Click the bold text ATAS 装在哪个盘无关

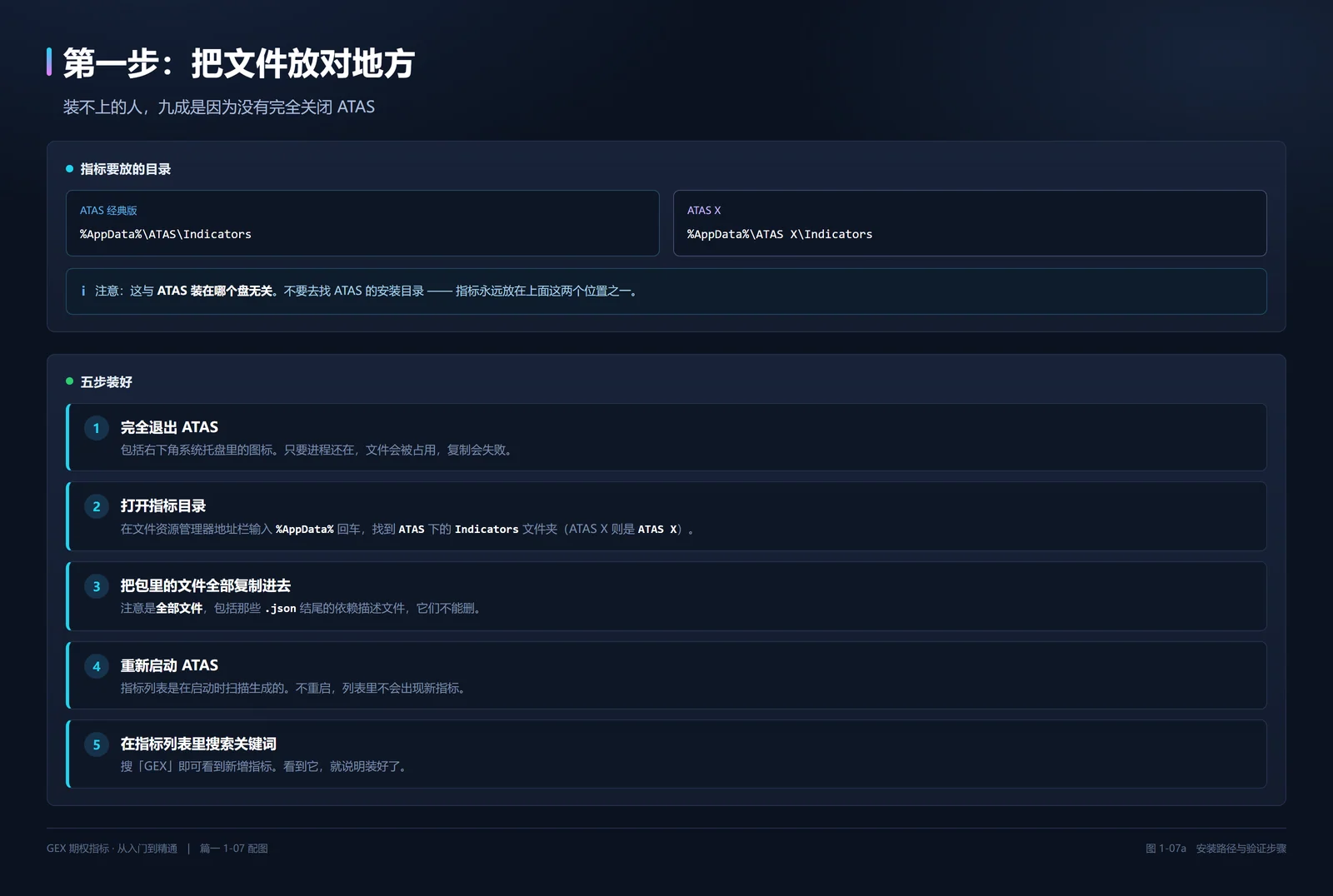coord(215,291)
